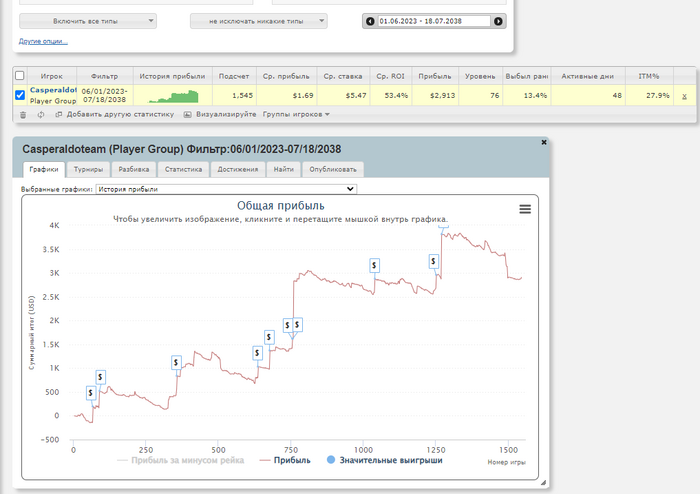Click the previous date range arrow
The height and width of the screenshot is (494, 700).
click(x=370, y=21)
